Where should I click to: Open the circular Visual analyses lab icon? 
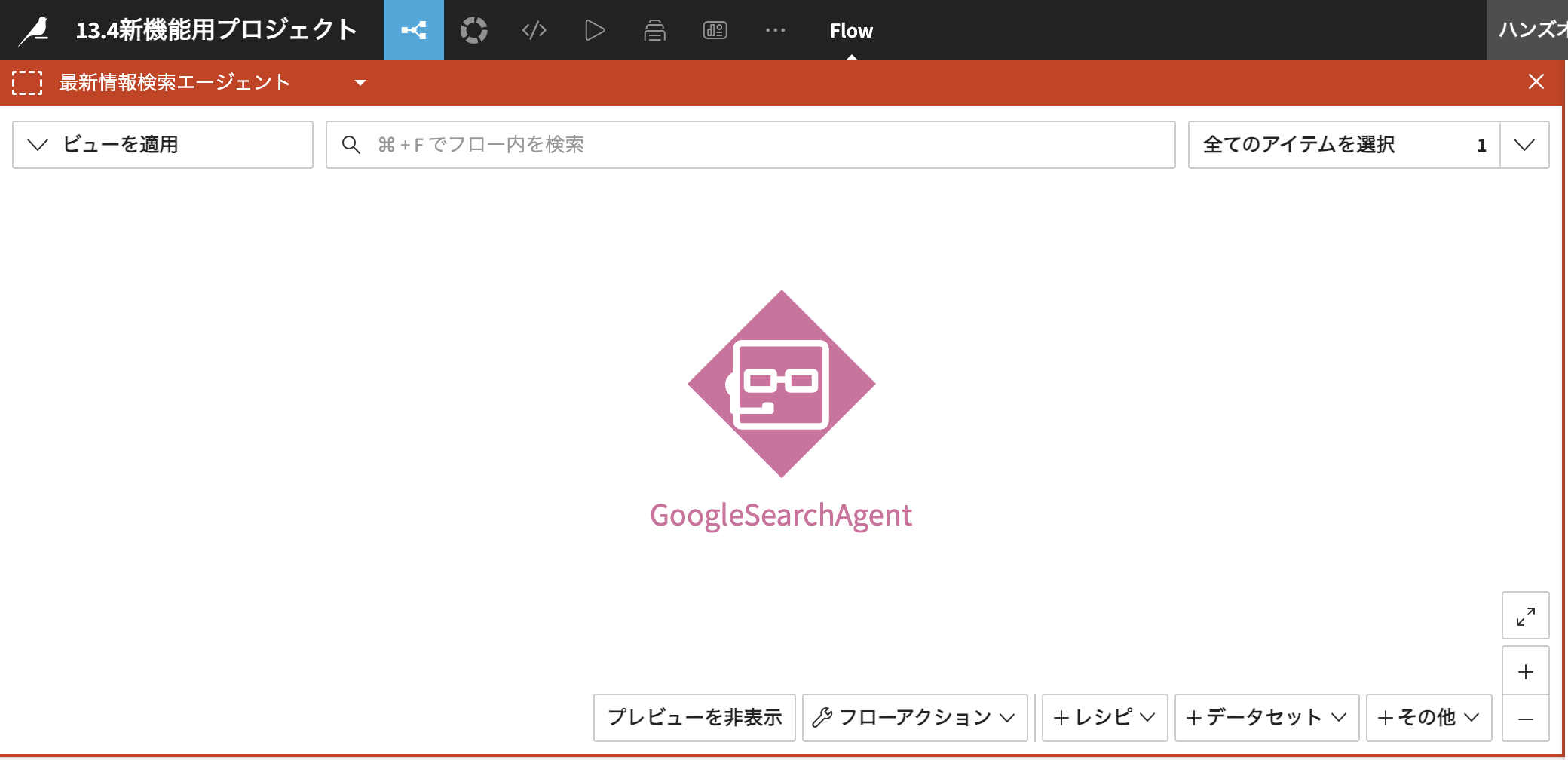tap(474, 30)
